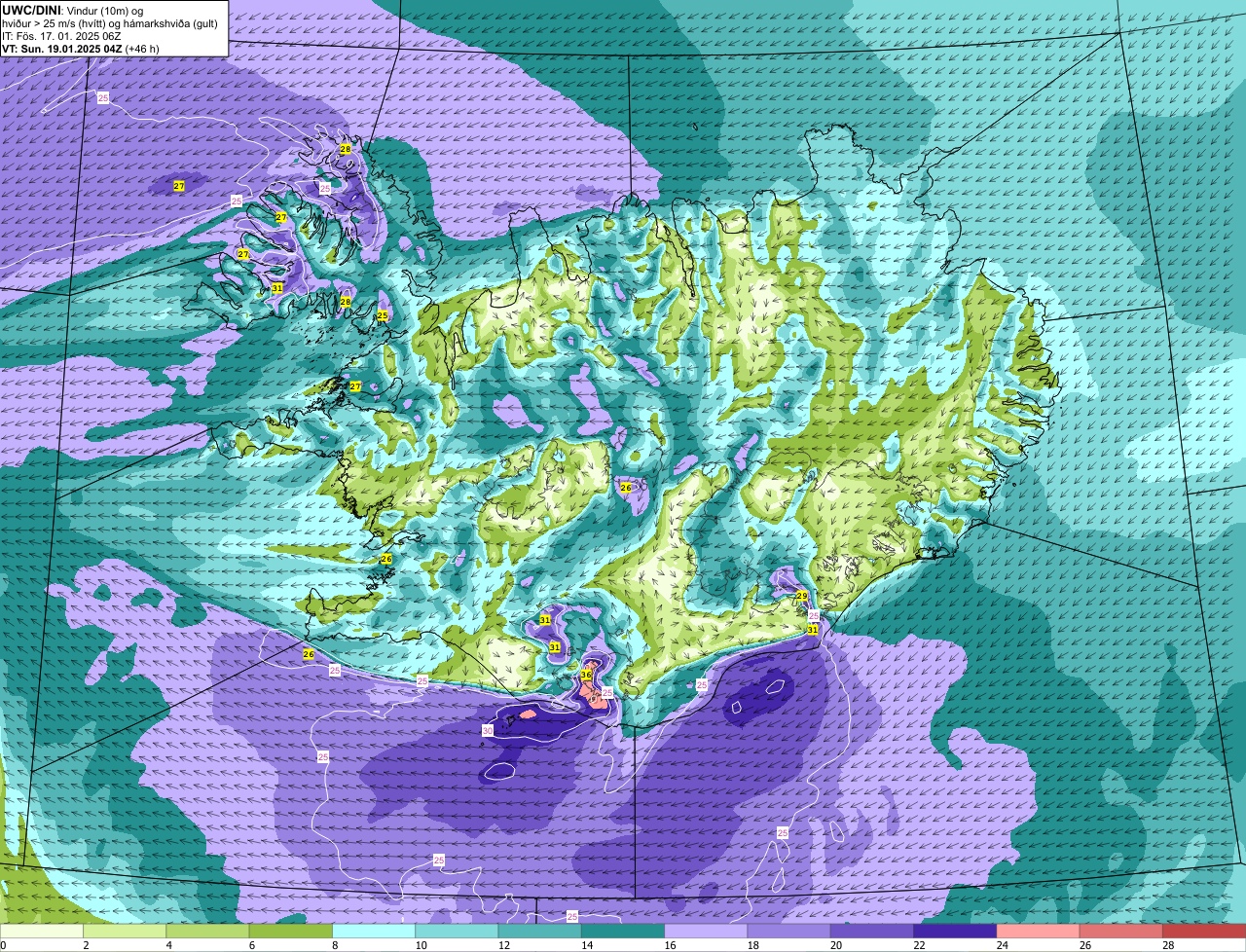Select the 18–20 m/s medium purple legend swatch
Image resolution: width=1246 pixels, height=952 pixels.
[789, 931]
